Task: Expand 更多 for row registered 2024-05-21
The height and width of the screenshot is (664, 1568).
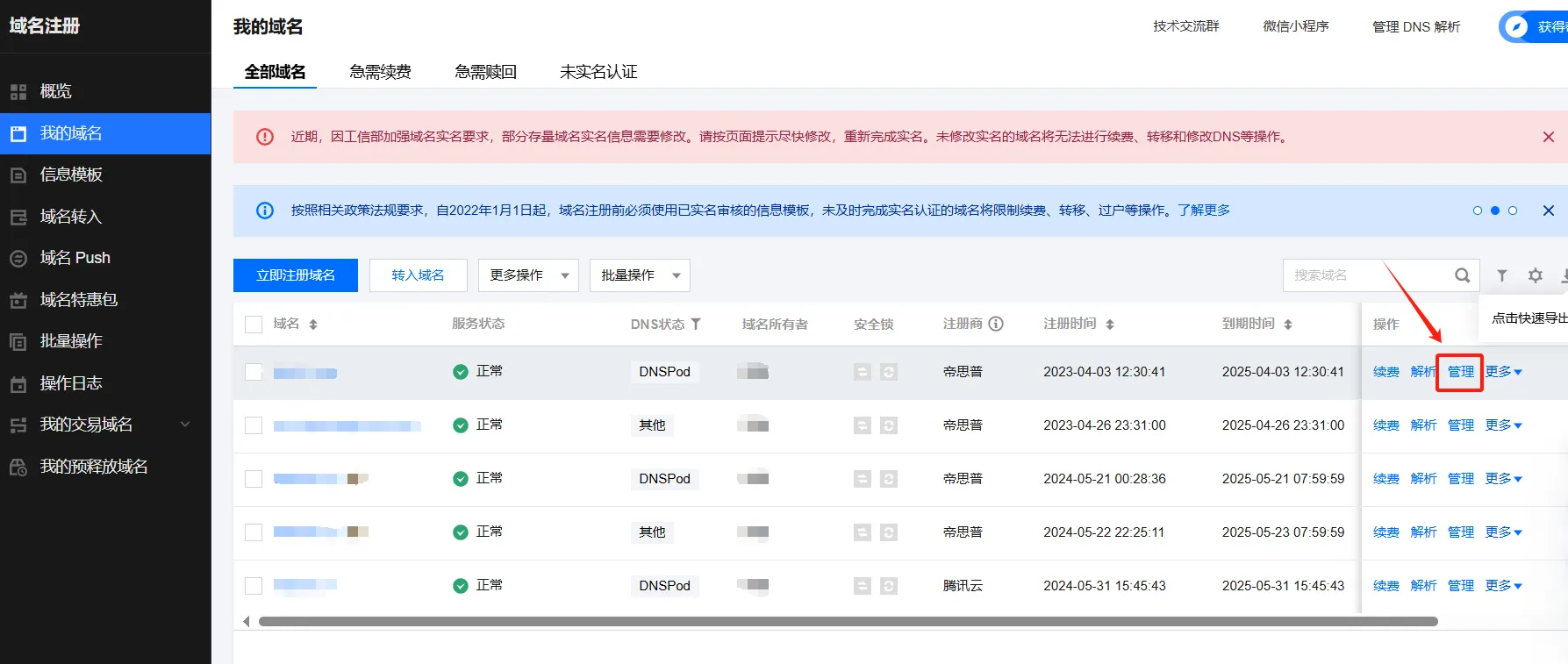Action: click(1503, 479)
